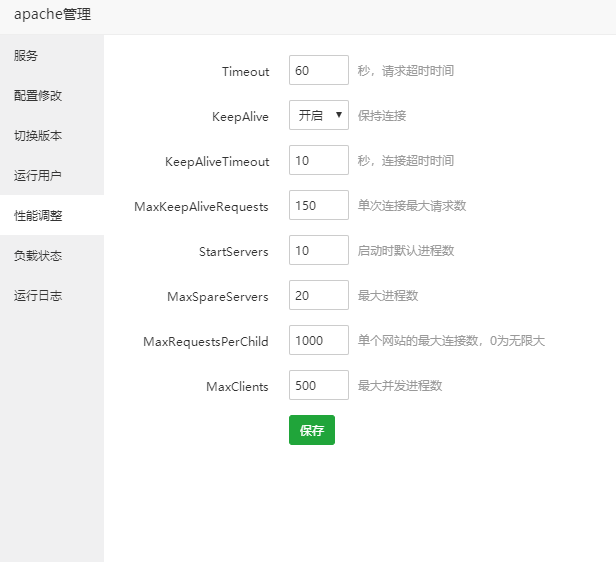Click the green 保存 button
The height and width of the screenshot is (562, 616).
312,430
